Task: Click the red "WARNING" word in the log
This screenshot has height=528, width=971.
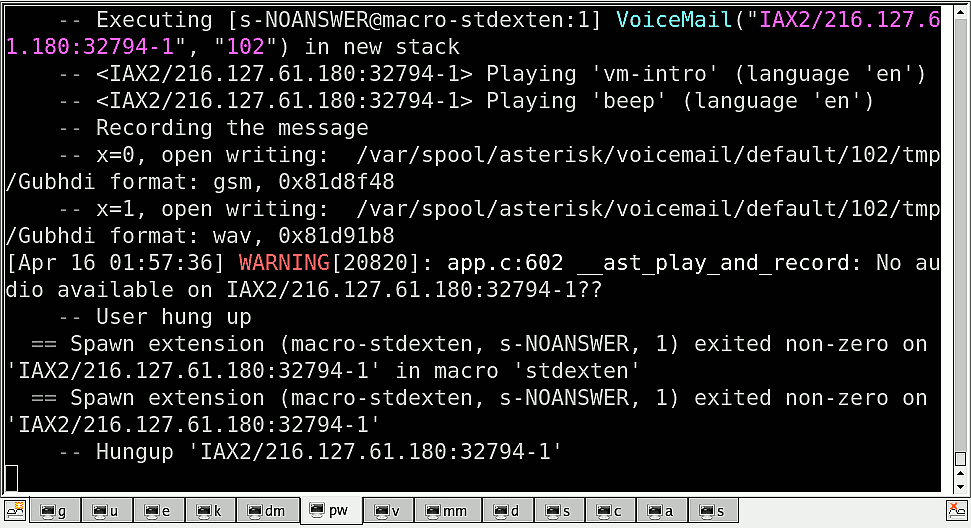Action: [284, 263]
